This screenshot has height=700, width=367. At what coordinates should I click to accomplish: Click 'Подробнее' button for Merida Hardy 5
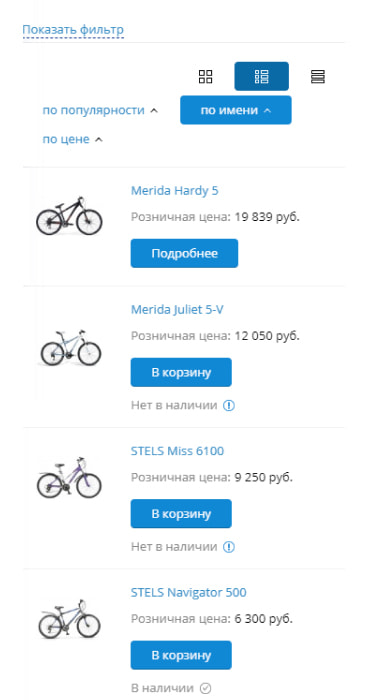pos(184,254)
